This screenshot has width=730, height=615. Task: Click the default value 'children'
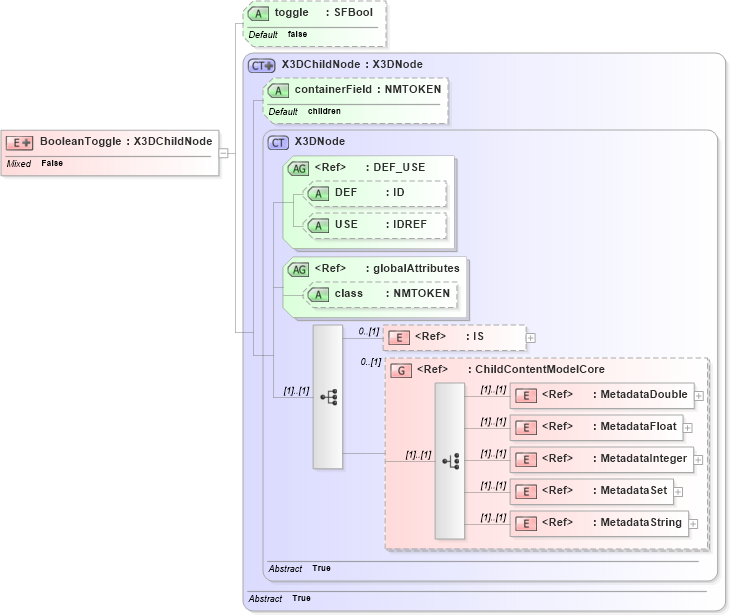(324, 111)
